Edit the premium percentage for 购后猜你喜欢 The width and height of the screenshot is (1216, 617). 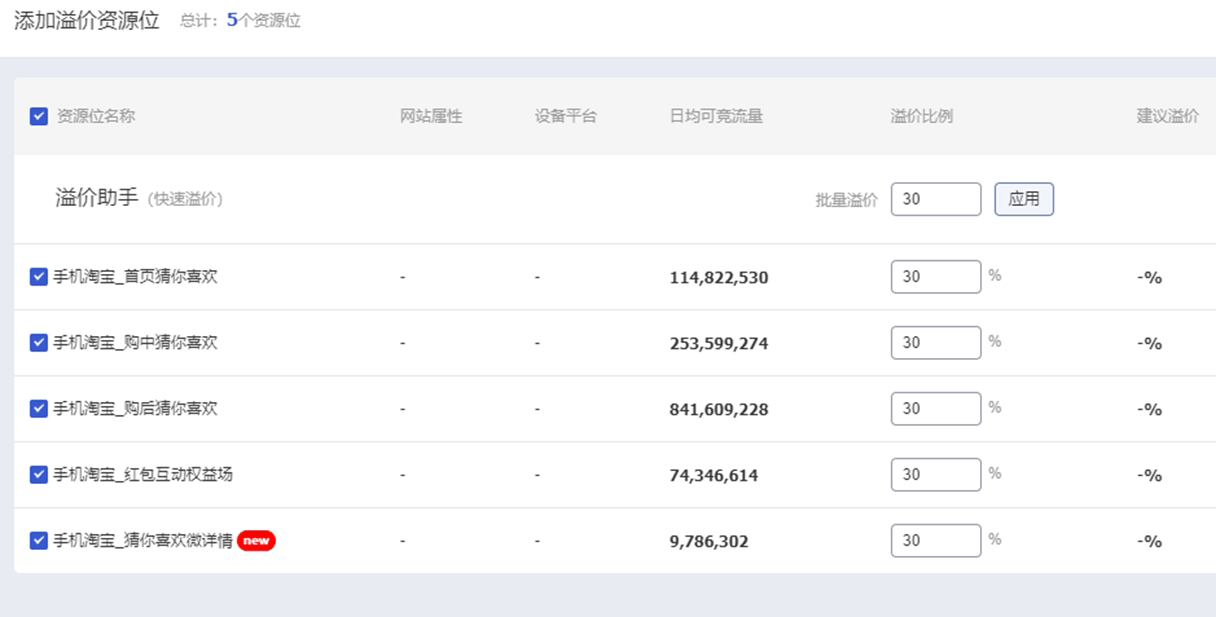[x=935, y=409]
